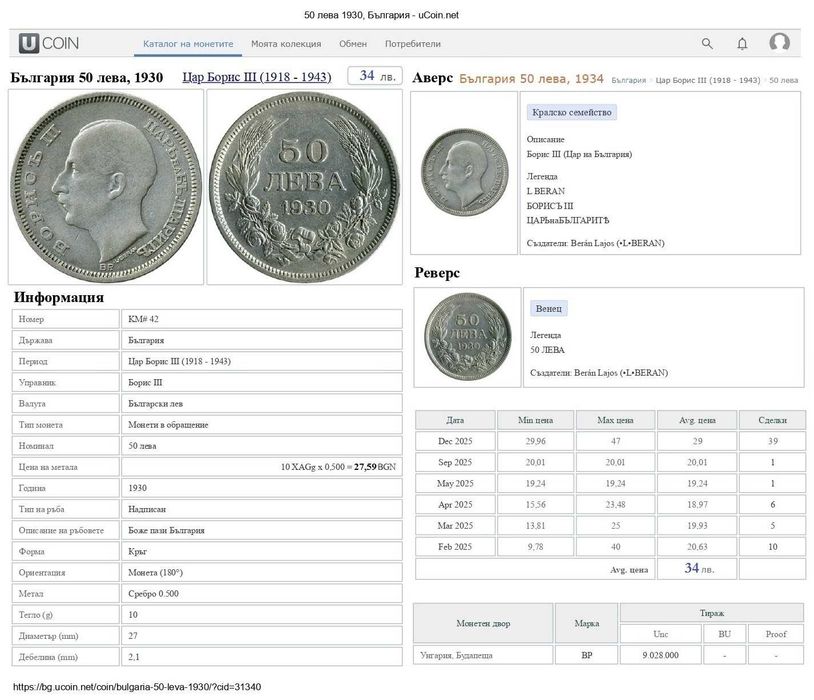Click the 34 лв. price badge
The height and width of the screenshot is (700, 814).
(375, 76)
